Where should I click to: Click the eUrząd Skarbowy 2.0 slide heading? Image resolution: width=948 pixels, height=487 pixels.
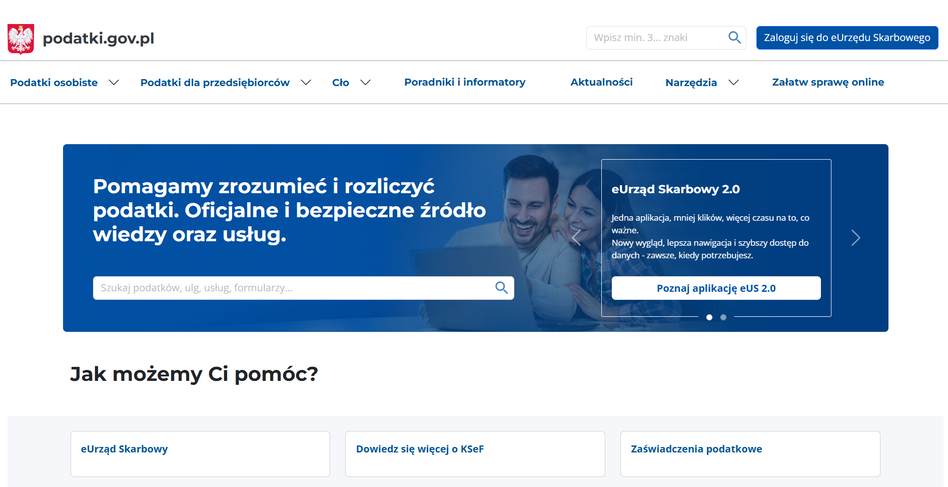pyautogui.click(x=675, y=189)
